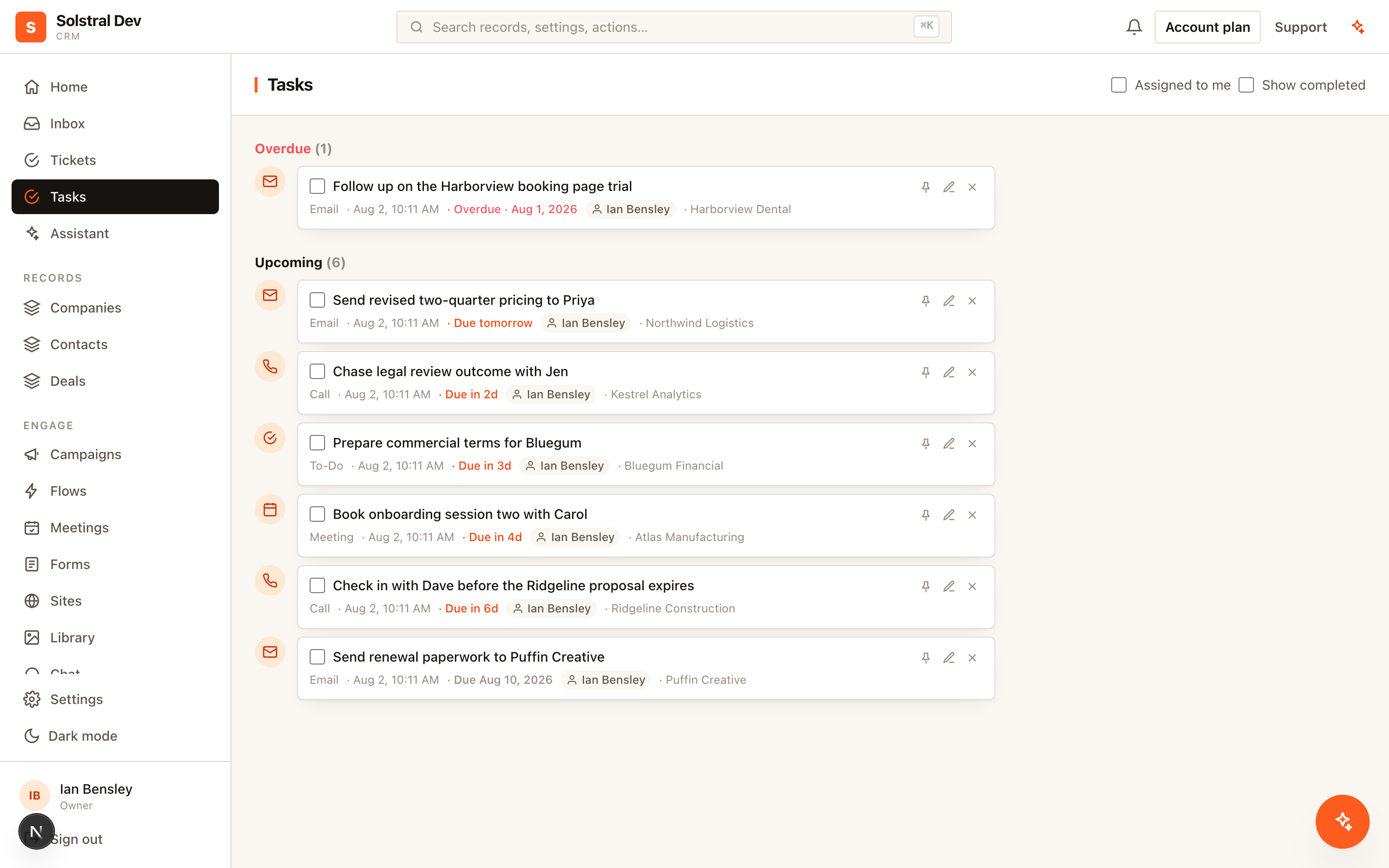This screenshot has width=1389, height=868.
Task: Edit the Send revised two-quarter pricing task
Action: (x=949, y=301)
